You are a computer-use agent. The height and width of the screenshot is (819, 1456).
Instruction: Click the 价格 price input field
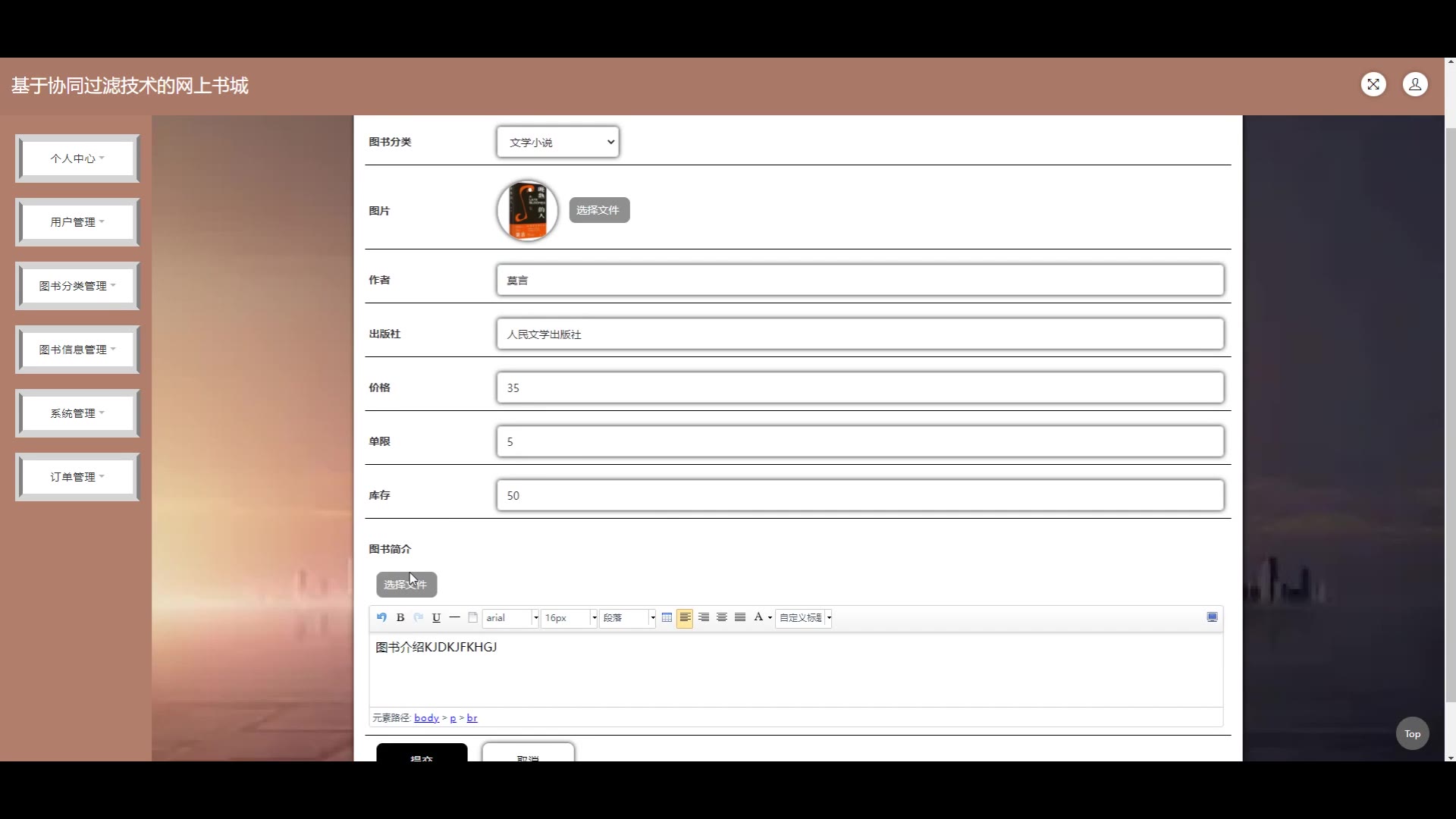point(860,388)
